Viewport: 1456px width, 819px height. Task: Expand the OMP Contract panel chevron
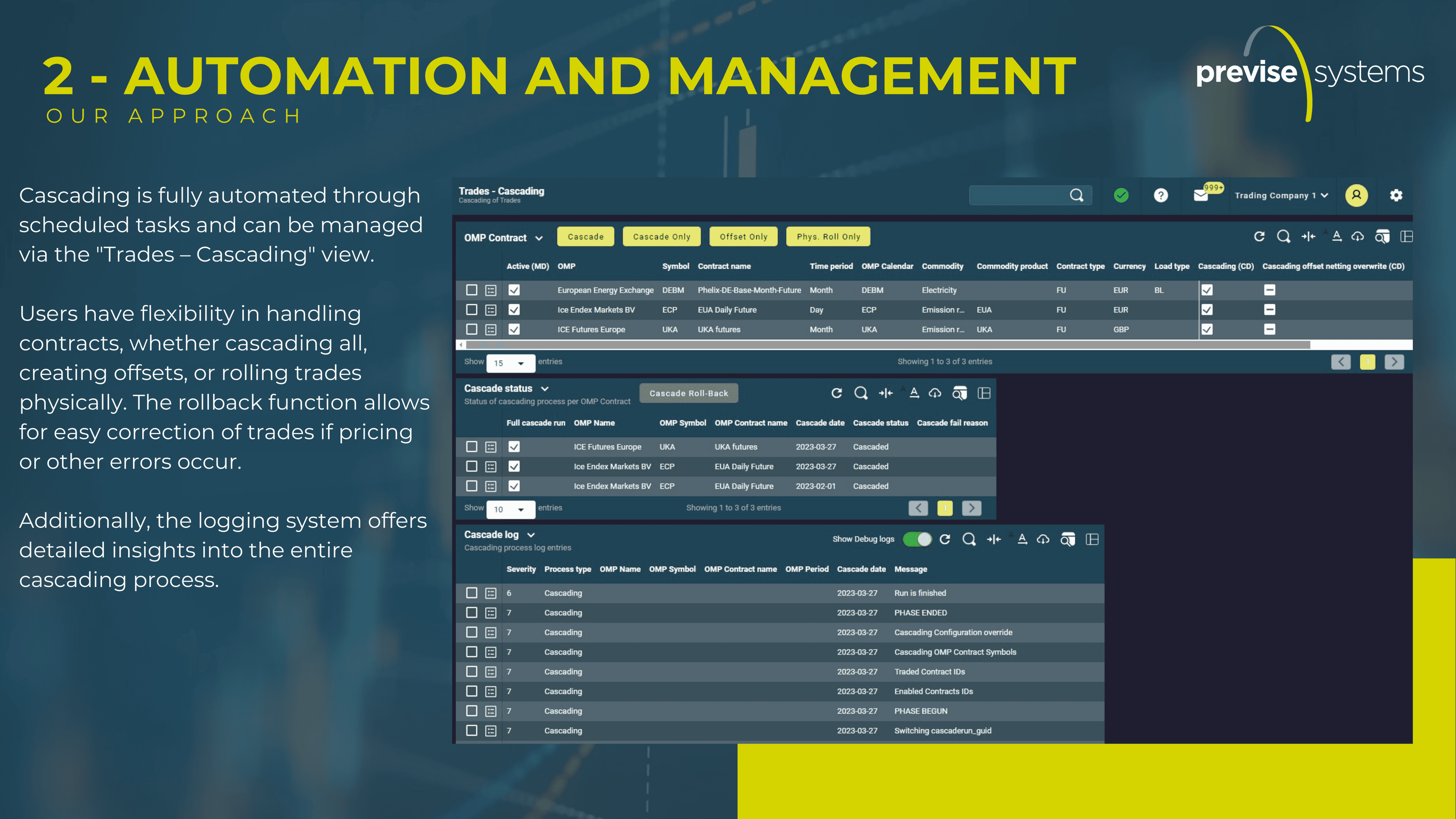539,238
